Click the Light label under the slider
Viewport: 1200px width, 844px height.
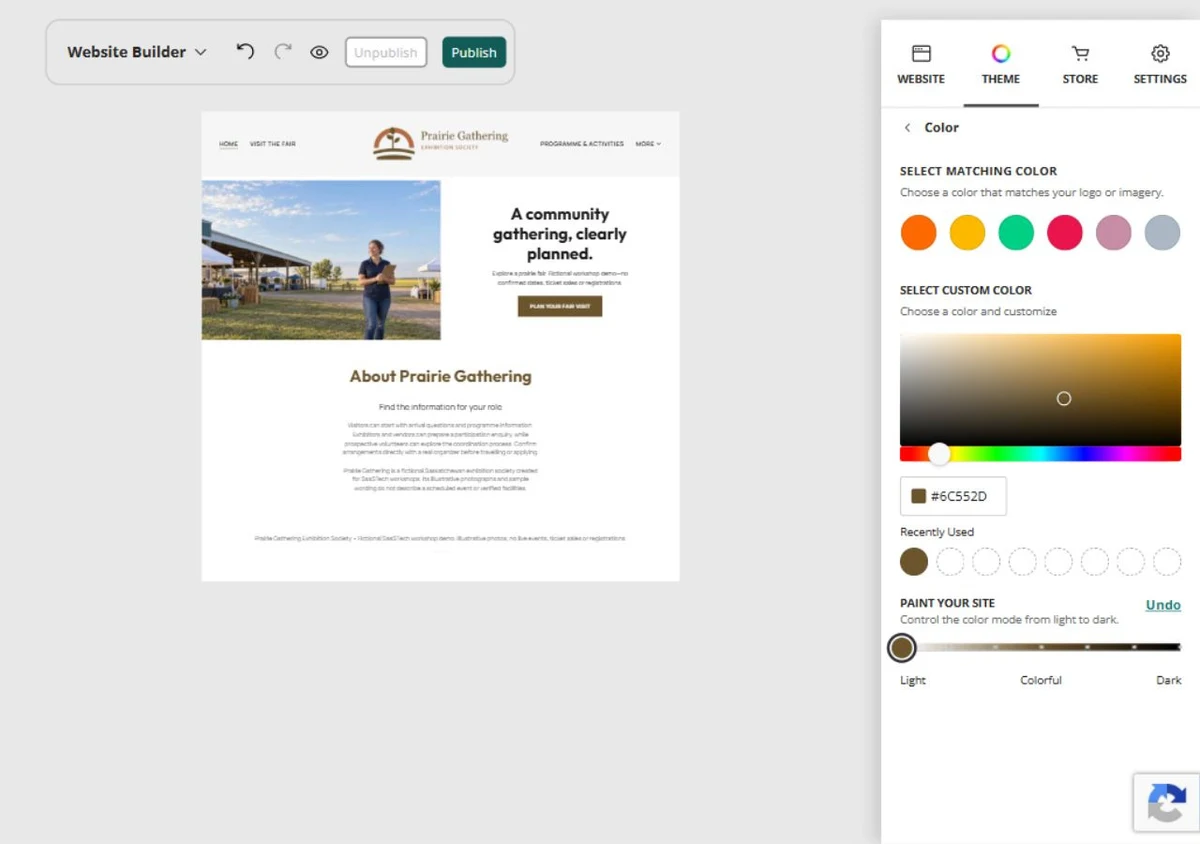[x=913, y=680]
